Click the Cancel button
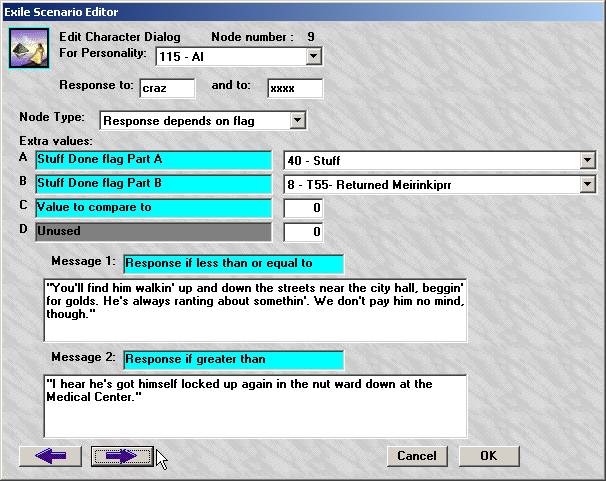Viewport: 606px width, 481px height. (x=416, y=456)
